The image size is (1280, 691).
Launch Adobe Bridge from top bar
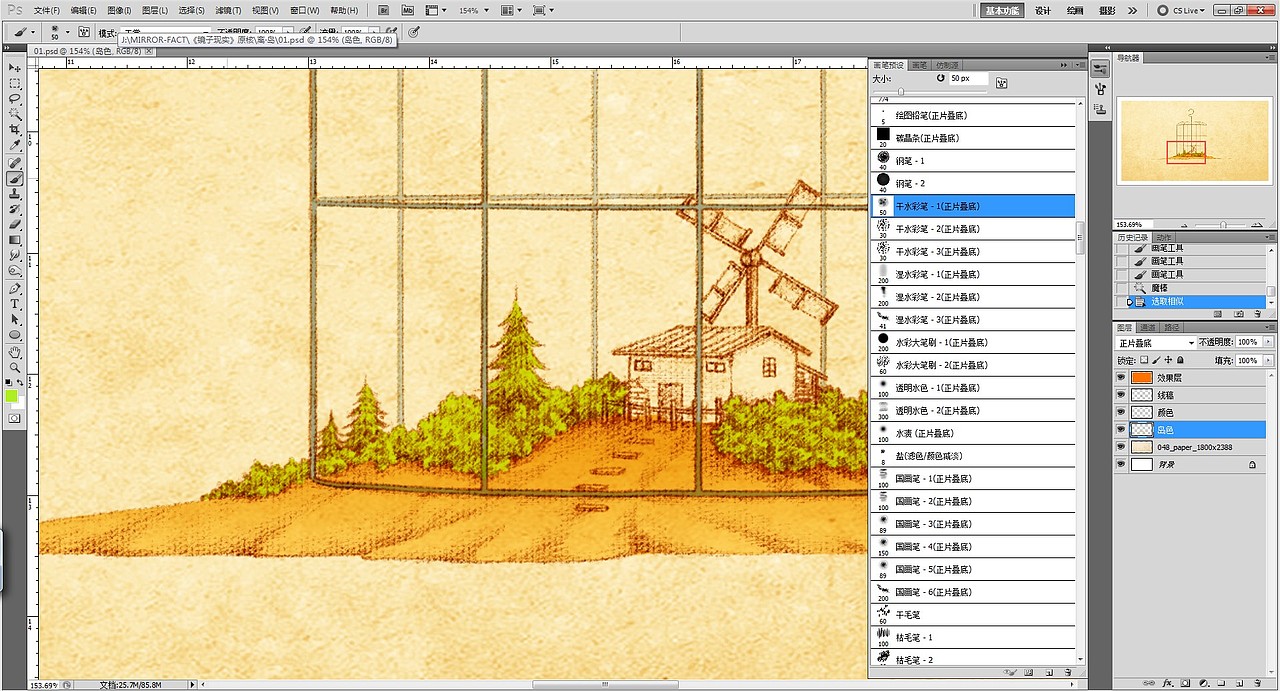click(383, 10)
